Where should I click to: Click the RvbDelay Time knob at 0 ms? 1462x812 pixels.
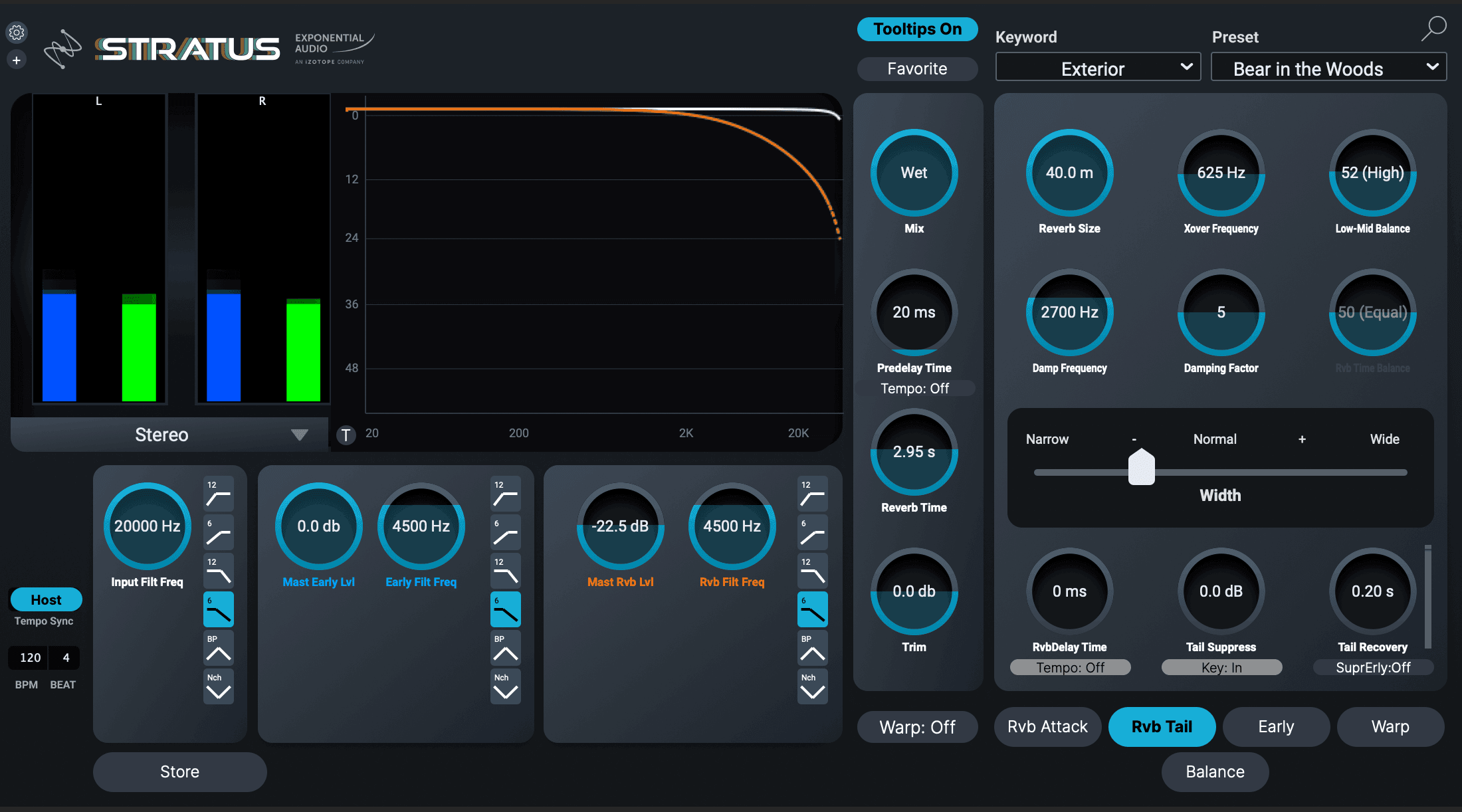coord(1070,591)
